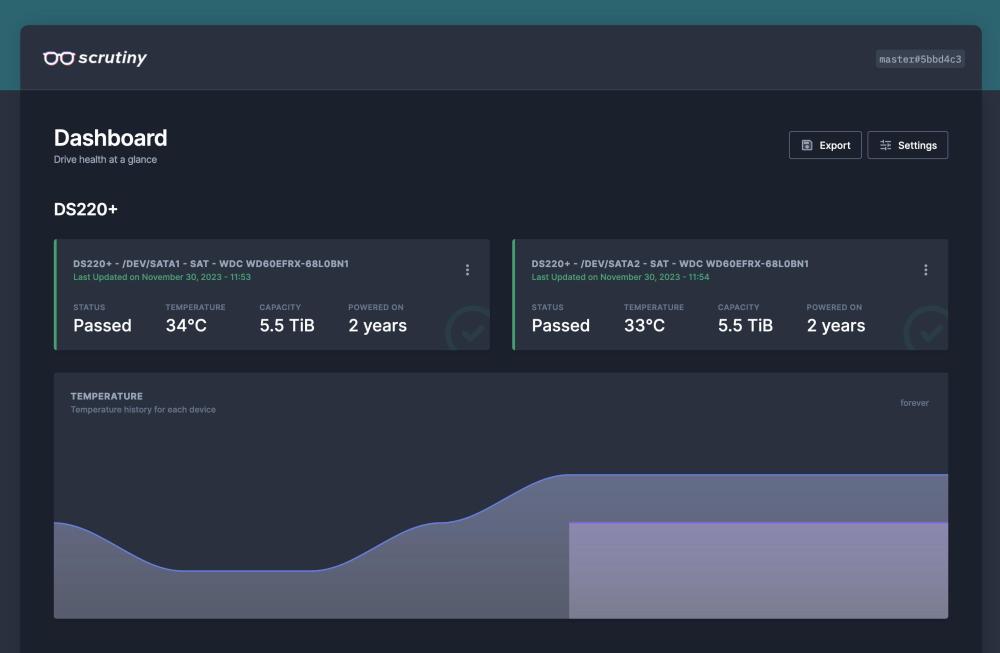Image resolution: width=1000 pixels, height=653 pixels.
Task: Select the 33°C temperature reading
Action: (644, 325)
